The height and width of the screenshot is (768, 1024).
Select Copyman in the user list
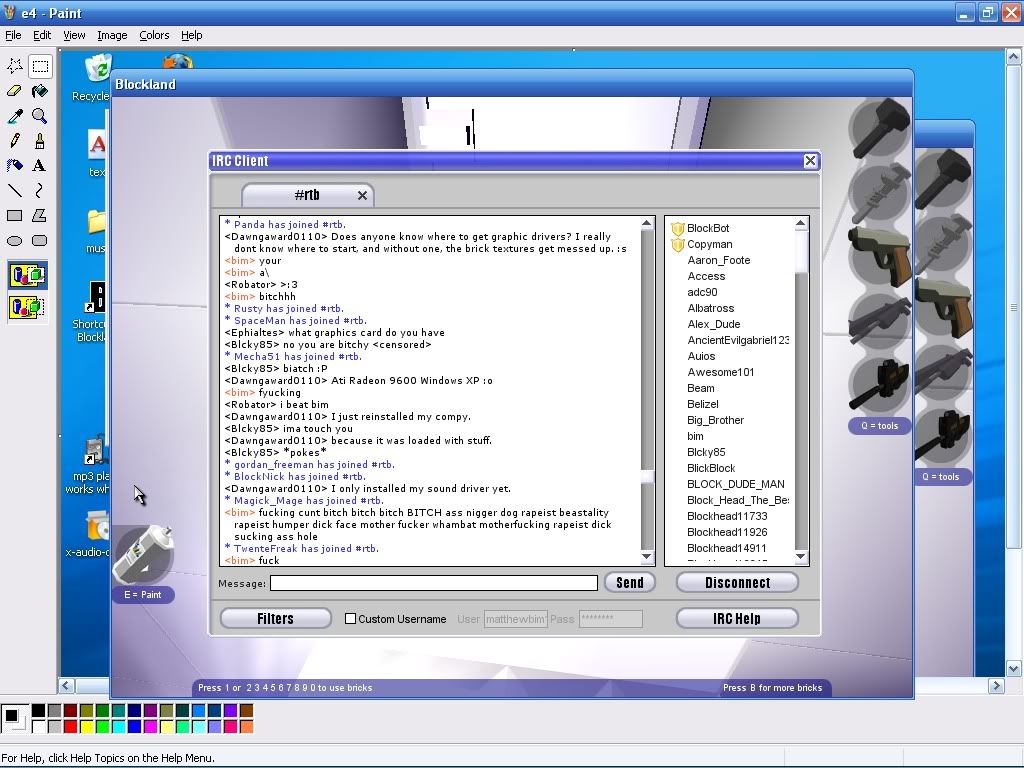coord(709,244)
